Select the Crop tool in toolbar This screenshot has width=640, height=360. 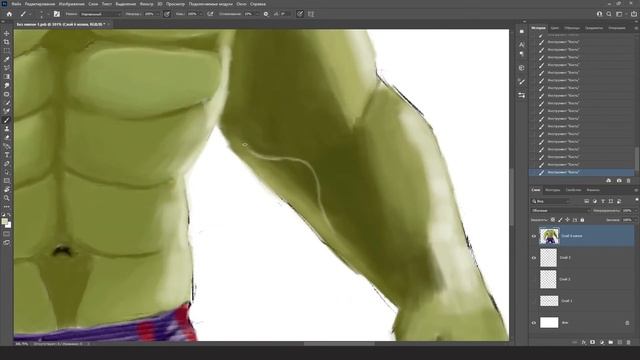(7, 42)
